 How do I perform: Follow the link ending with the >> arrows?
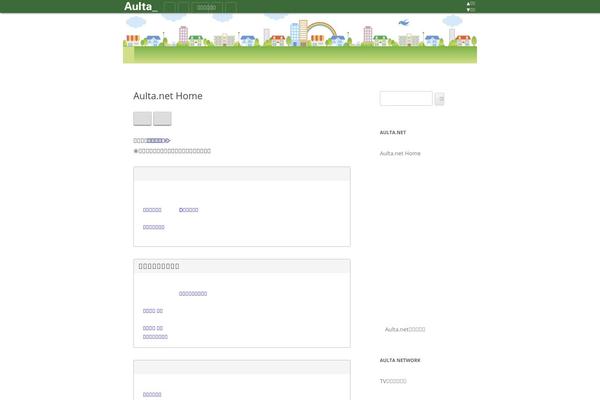tap(158, 140)
